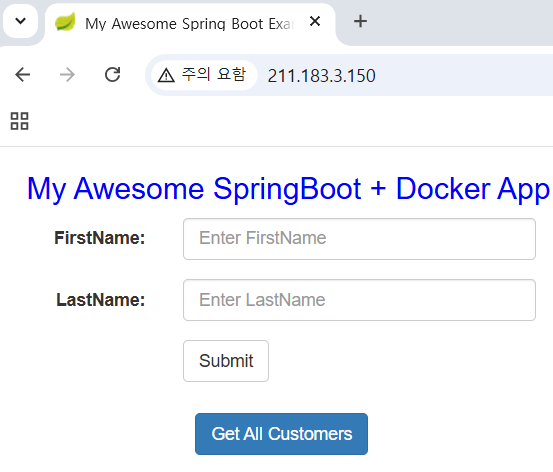Click the Spring leaf favicon on the tab
Image resolution: width=553 pixels, height=472 pixels.
click(x=65, y=22)
